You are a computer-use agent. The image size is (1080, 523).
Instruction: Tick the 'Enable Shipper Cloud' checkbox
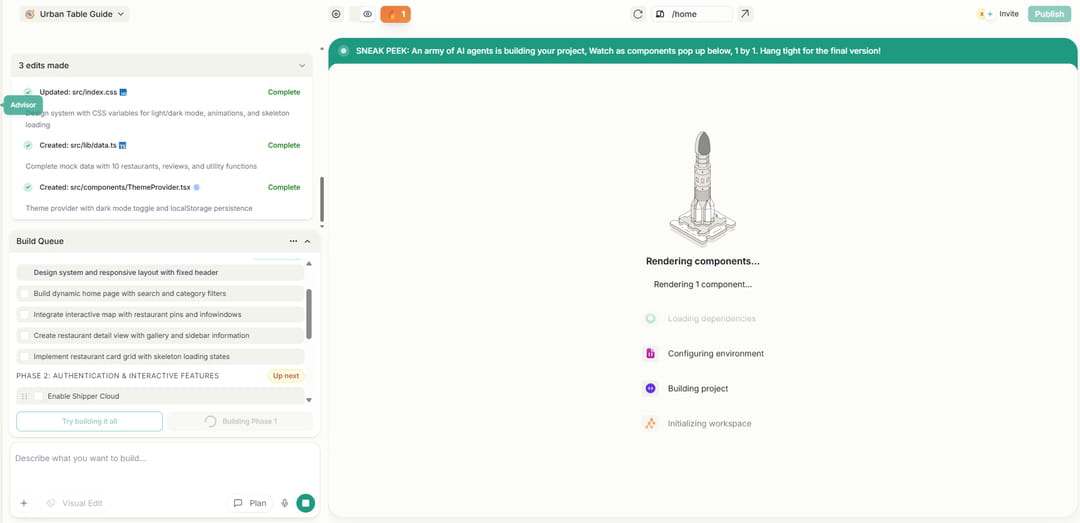pyautogui.click(x=38, y=397)
